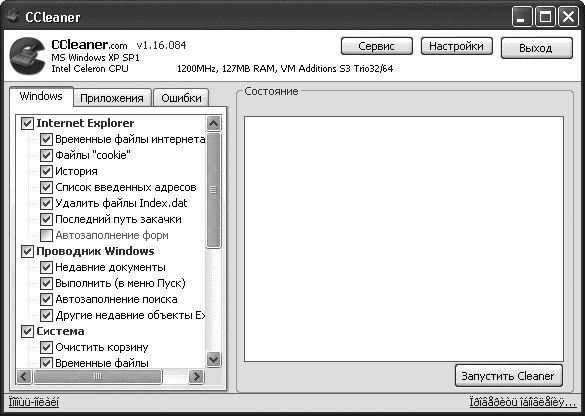Image resolution: width=585 pixels, height=416 pixels.
Task: Toggle the Проводник Windows group checkbox
Action: [x=27, y=251]
